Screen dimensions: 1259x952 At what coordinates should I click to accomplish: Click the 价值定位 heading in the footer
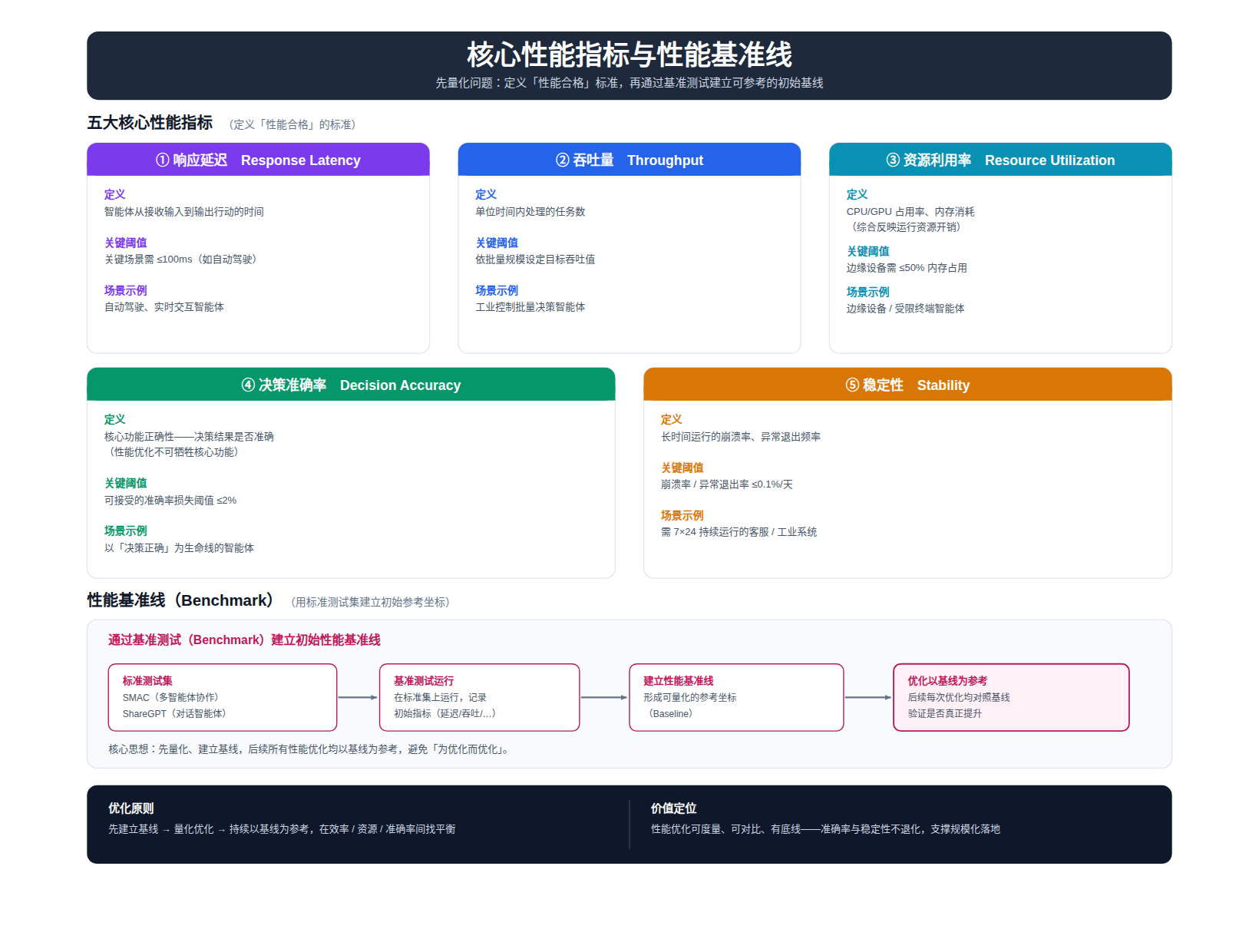point(673,808)
